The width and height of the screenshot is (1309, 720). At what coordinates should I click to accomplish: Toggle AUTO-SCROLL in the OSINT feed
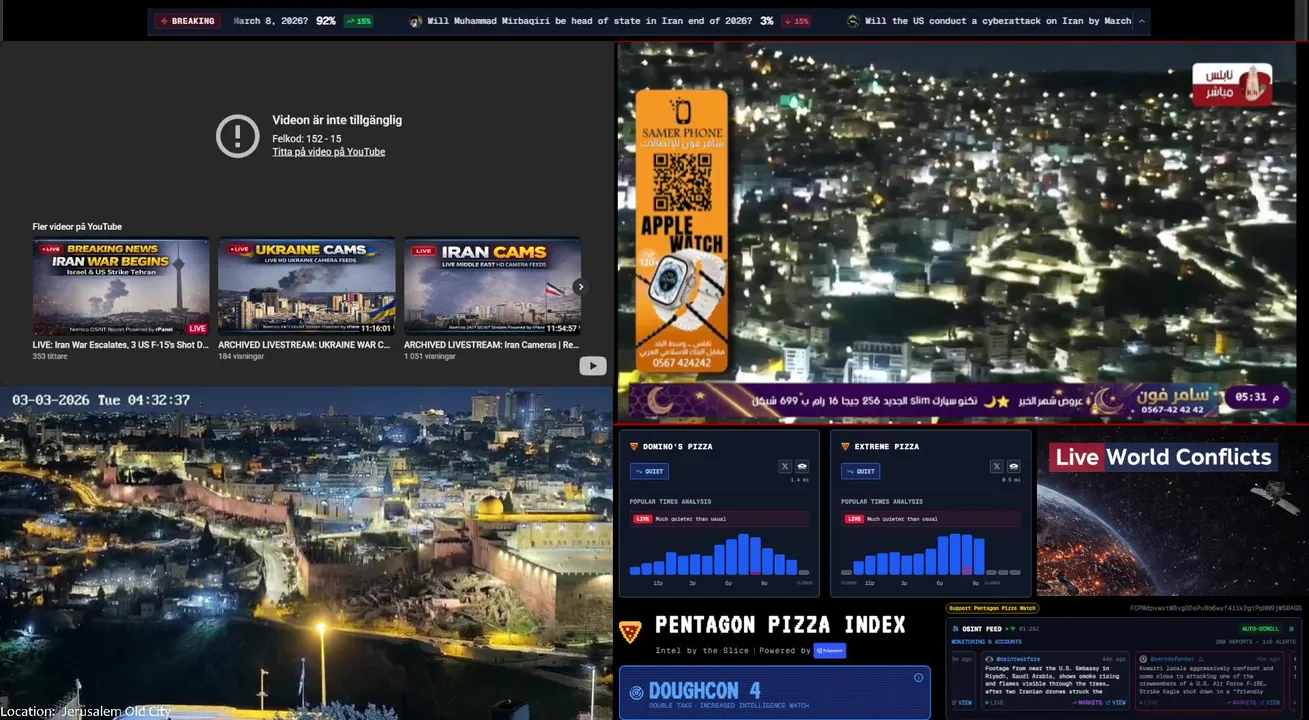point(1260,629)
